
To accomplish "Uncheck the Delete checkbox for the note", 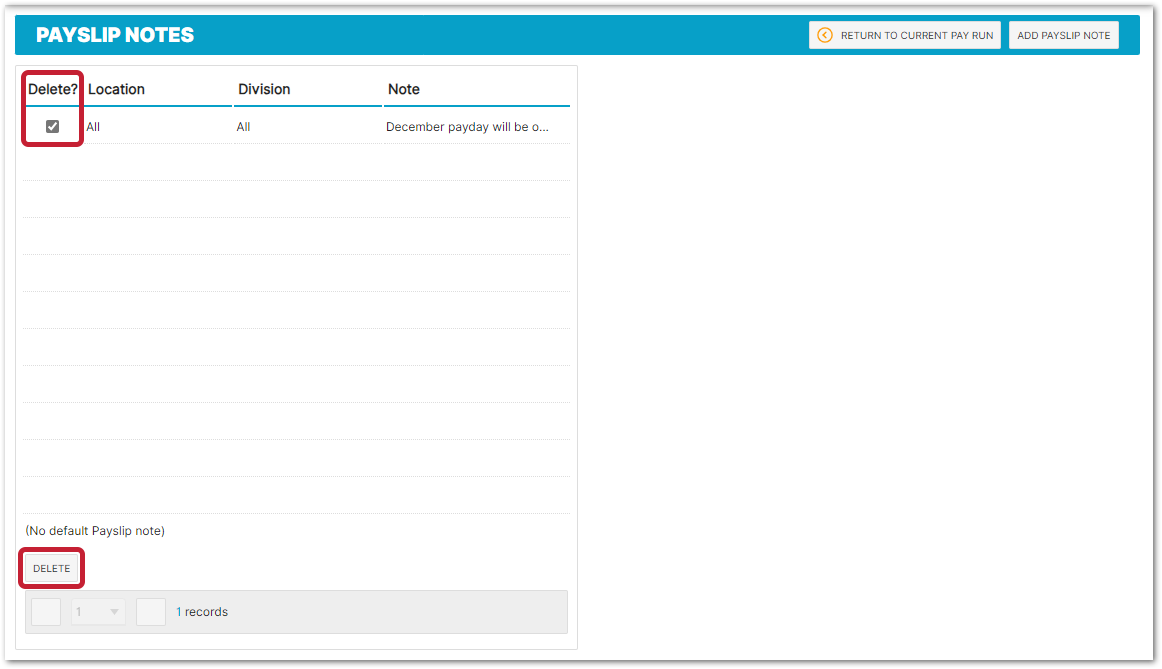I will tap(53, 127).
